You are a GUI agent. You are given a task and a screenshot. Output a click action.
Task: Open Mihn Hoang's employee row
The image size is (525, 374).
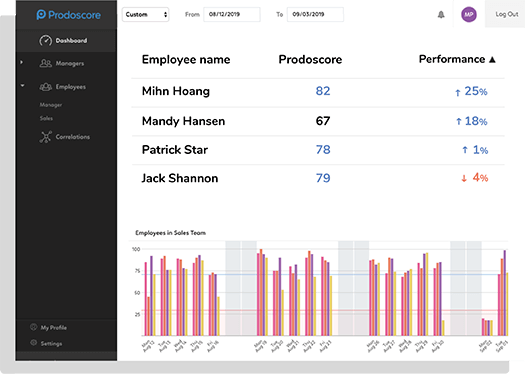pos(318,91)
